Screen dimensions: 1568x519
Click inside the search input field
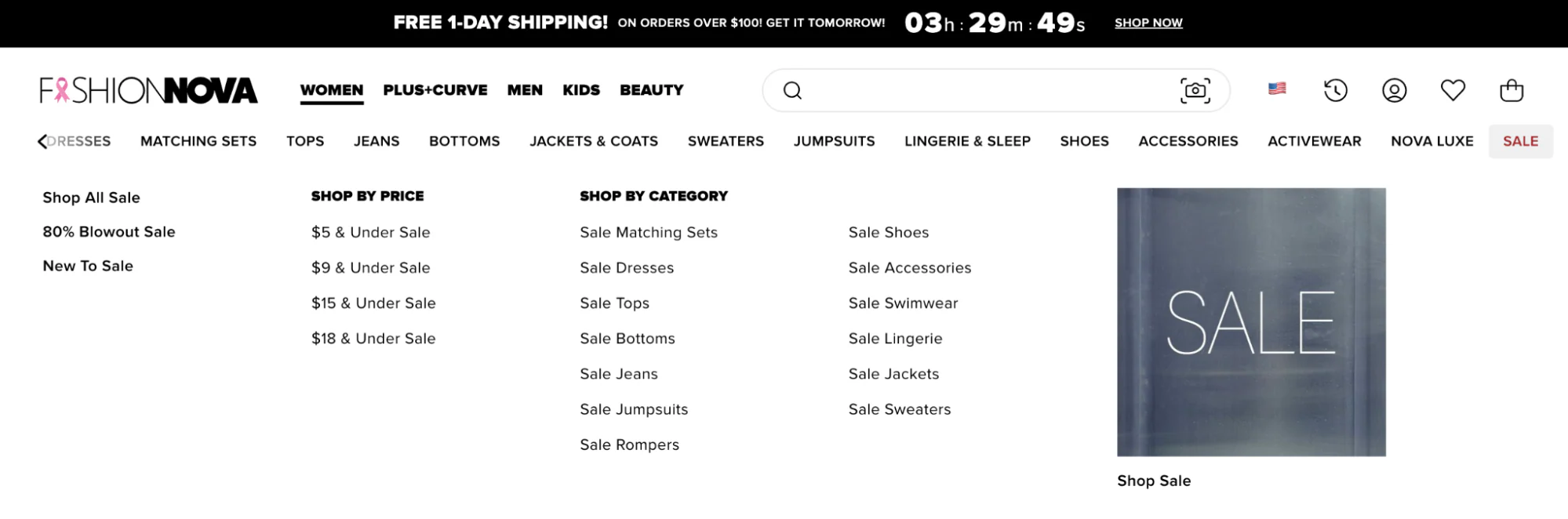click(x=980, y=90)
